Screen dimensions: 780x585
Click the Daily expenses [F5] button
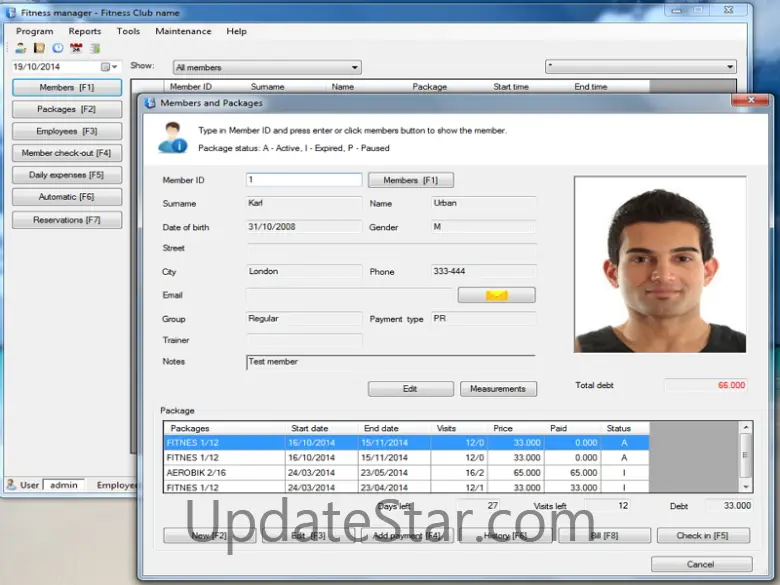(x=67, y=175)
